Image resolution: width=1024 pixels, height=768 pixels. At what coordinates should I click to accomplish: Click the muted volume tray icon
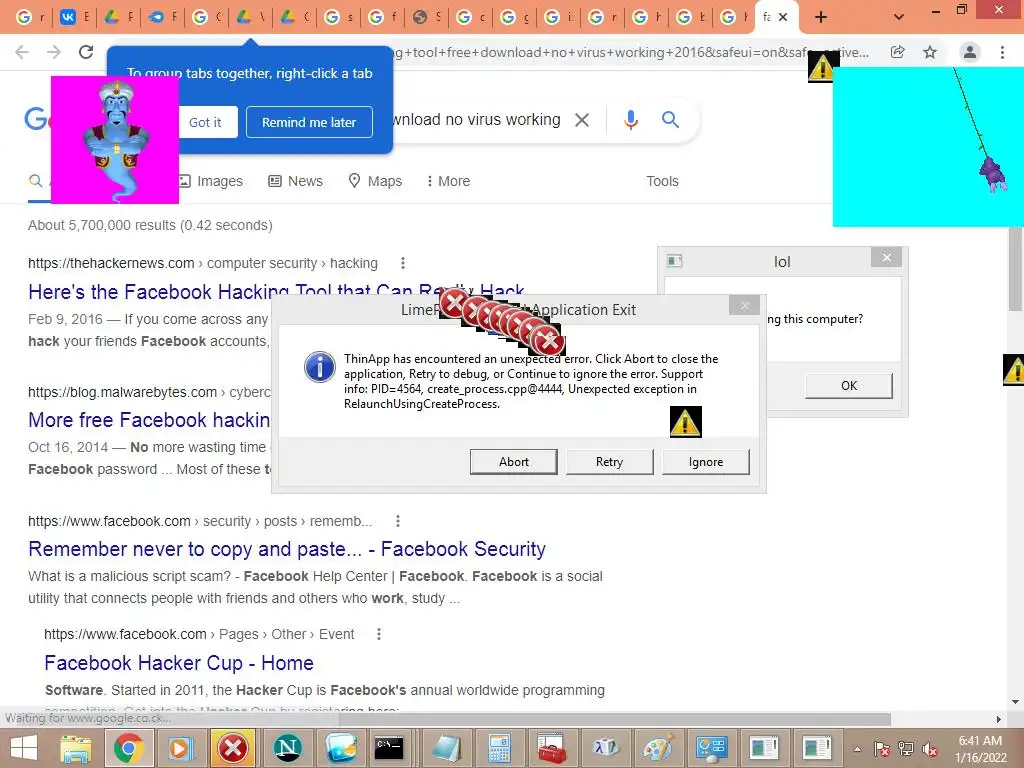pyautogui.click(x=931, y=749)
